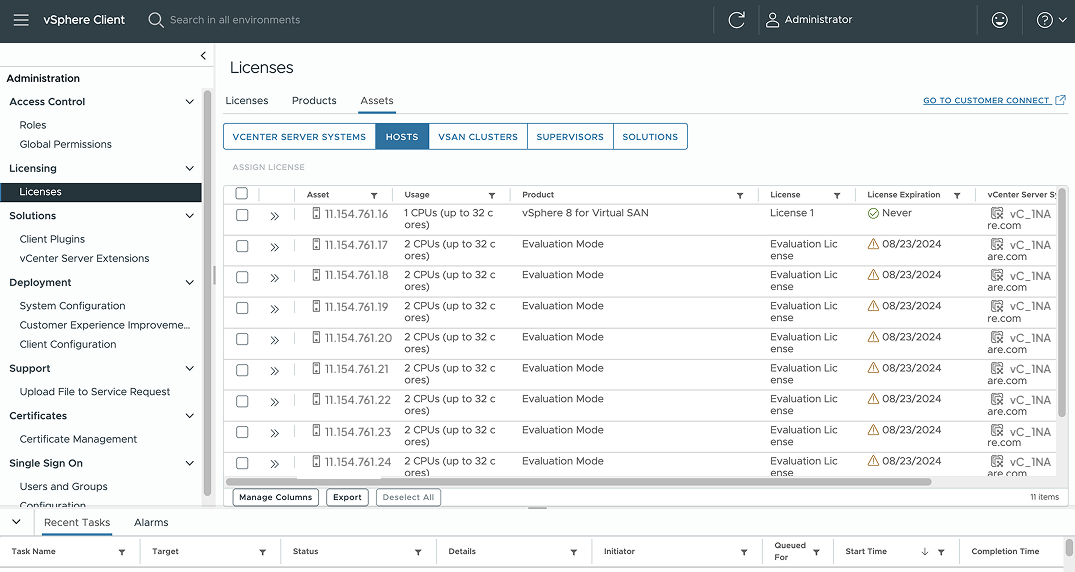Click warning icon in 11.154.761.17 row
The image size is (1075, 572).
click(873, 243)
